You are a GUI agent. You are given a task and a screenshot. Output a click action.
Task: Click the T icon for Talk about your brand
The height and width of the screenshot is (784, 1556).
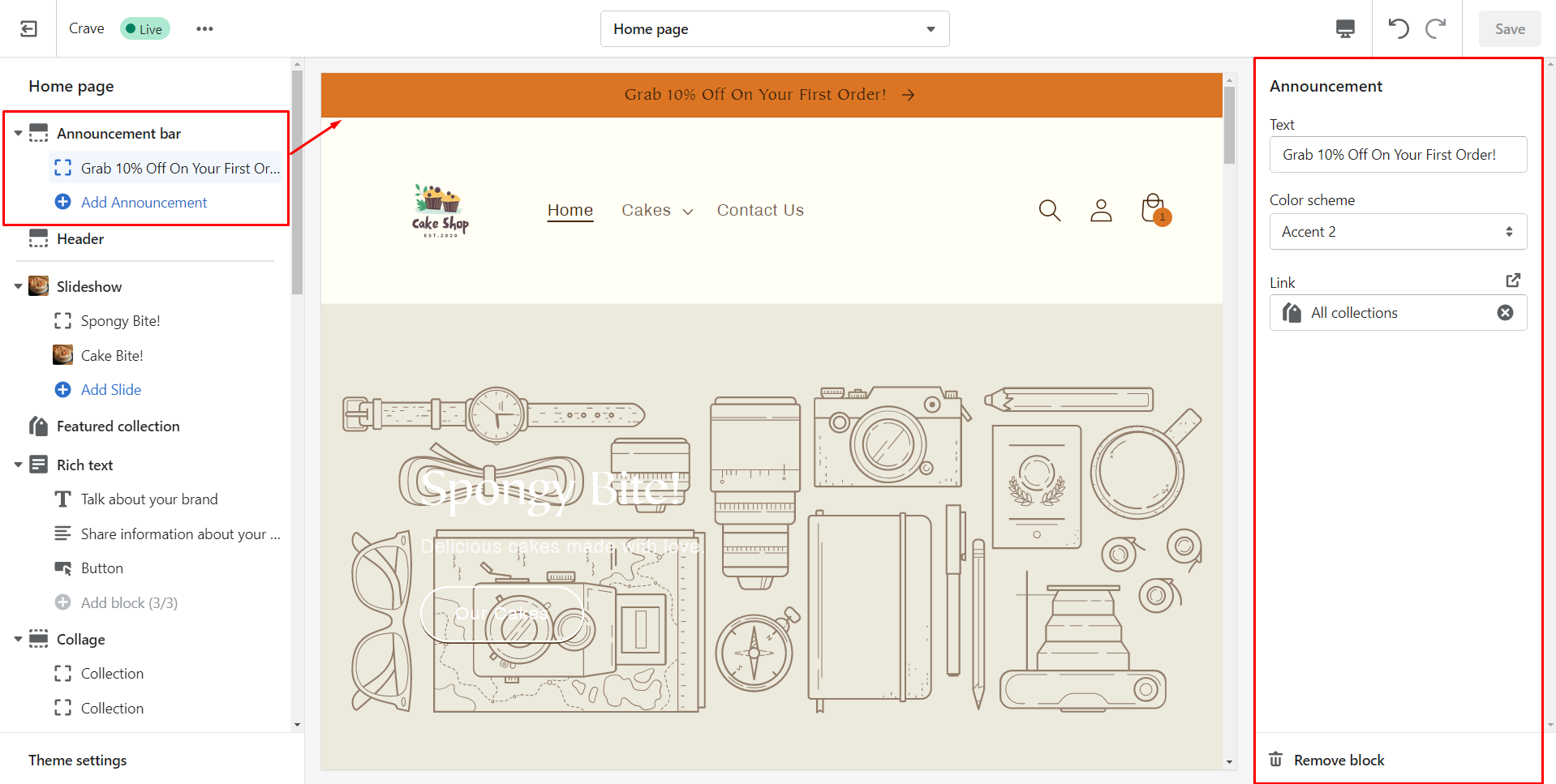click(62, 499)
